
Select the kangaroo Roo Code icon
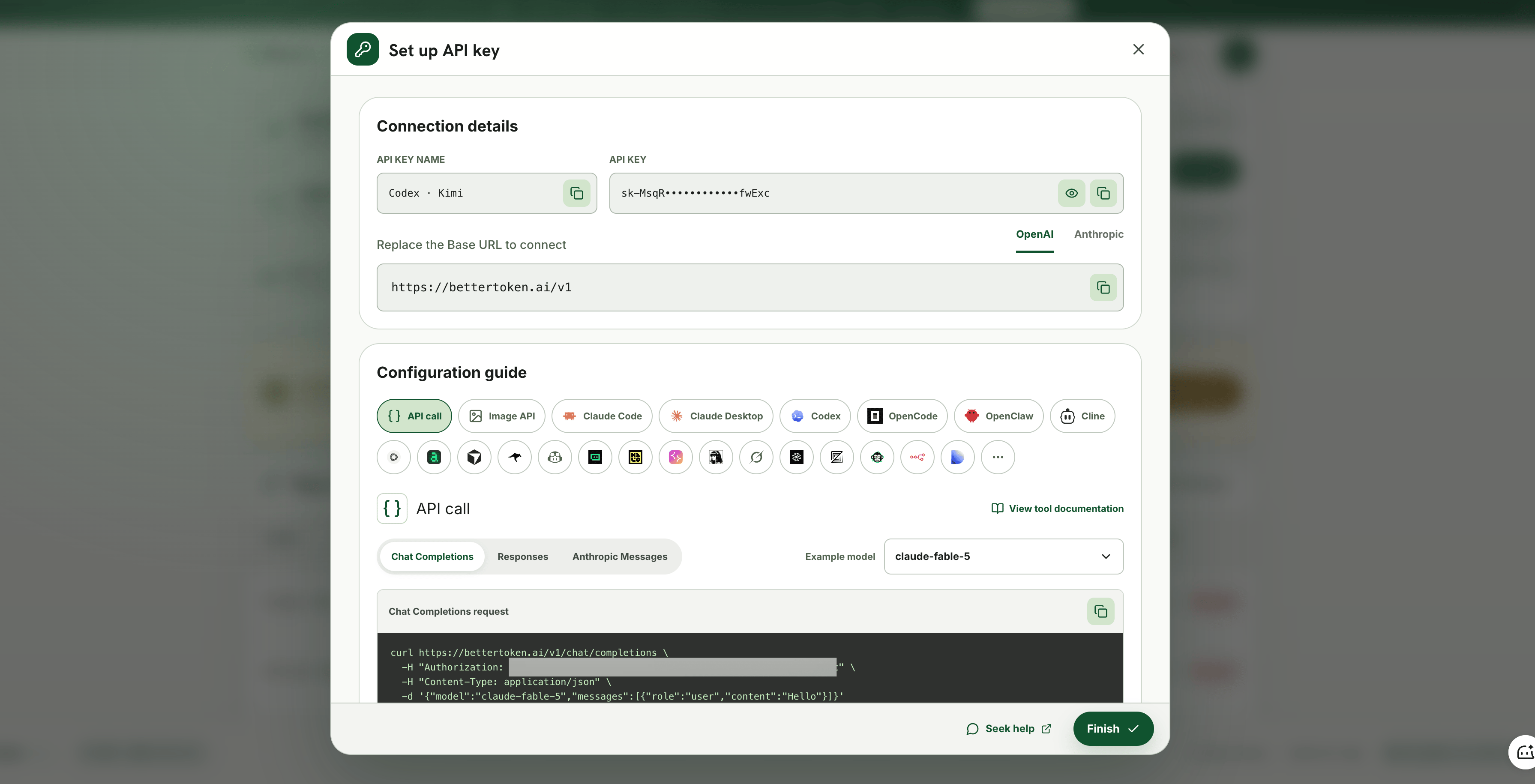point(515,457)
